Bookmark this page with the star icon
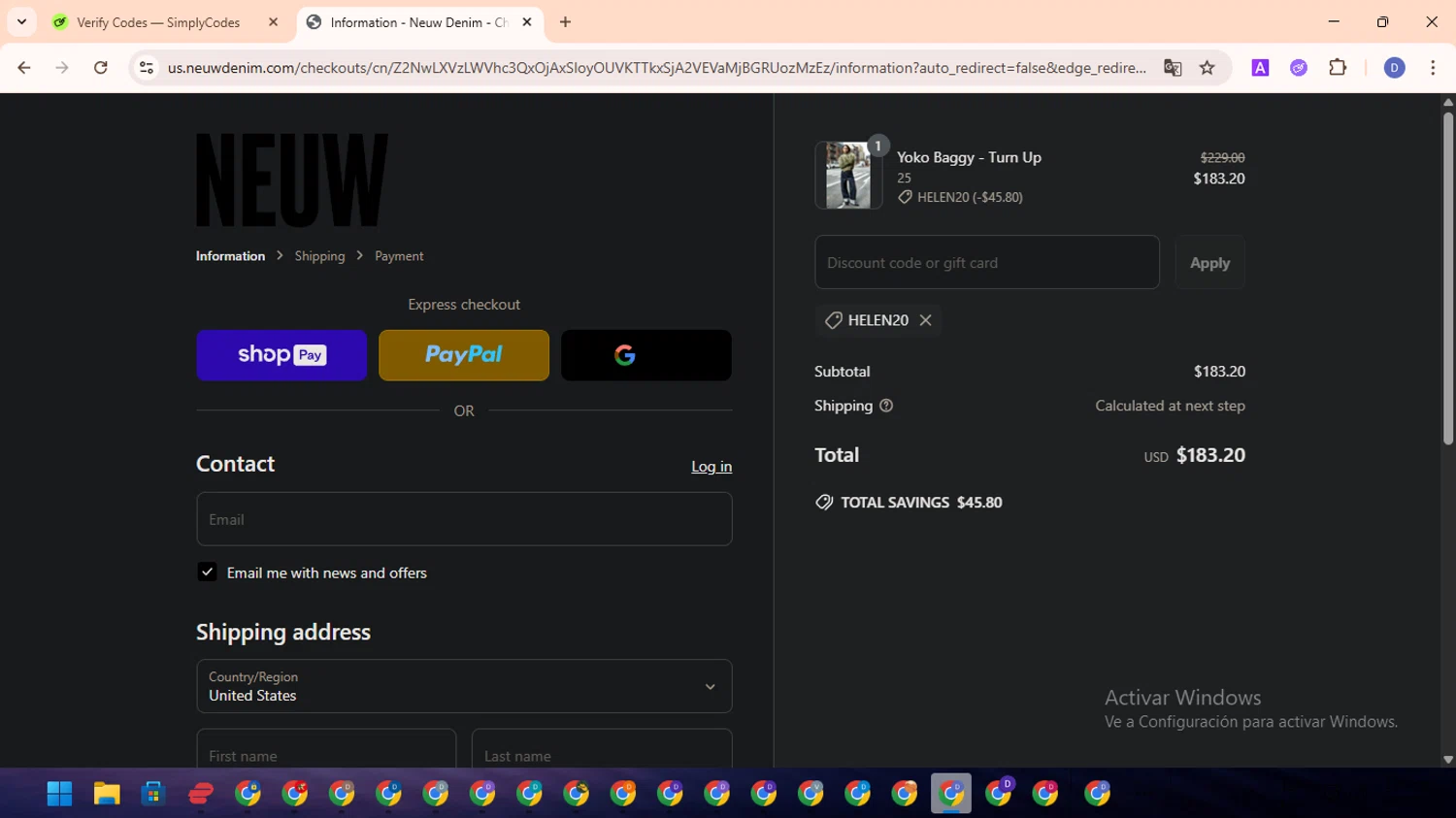Viewport: 1456px width, 818px height. point(1207,68)
